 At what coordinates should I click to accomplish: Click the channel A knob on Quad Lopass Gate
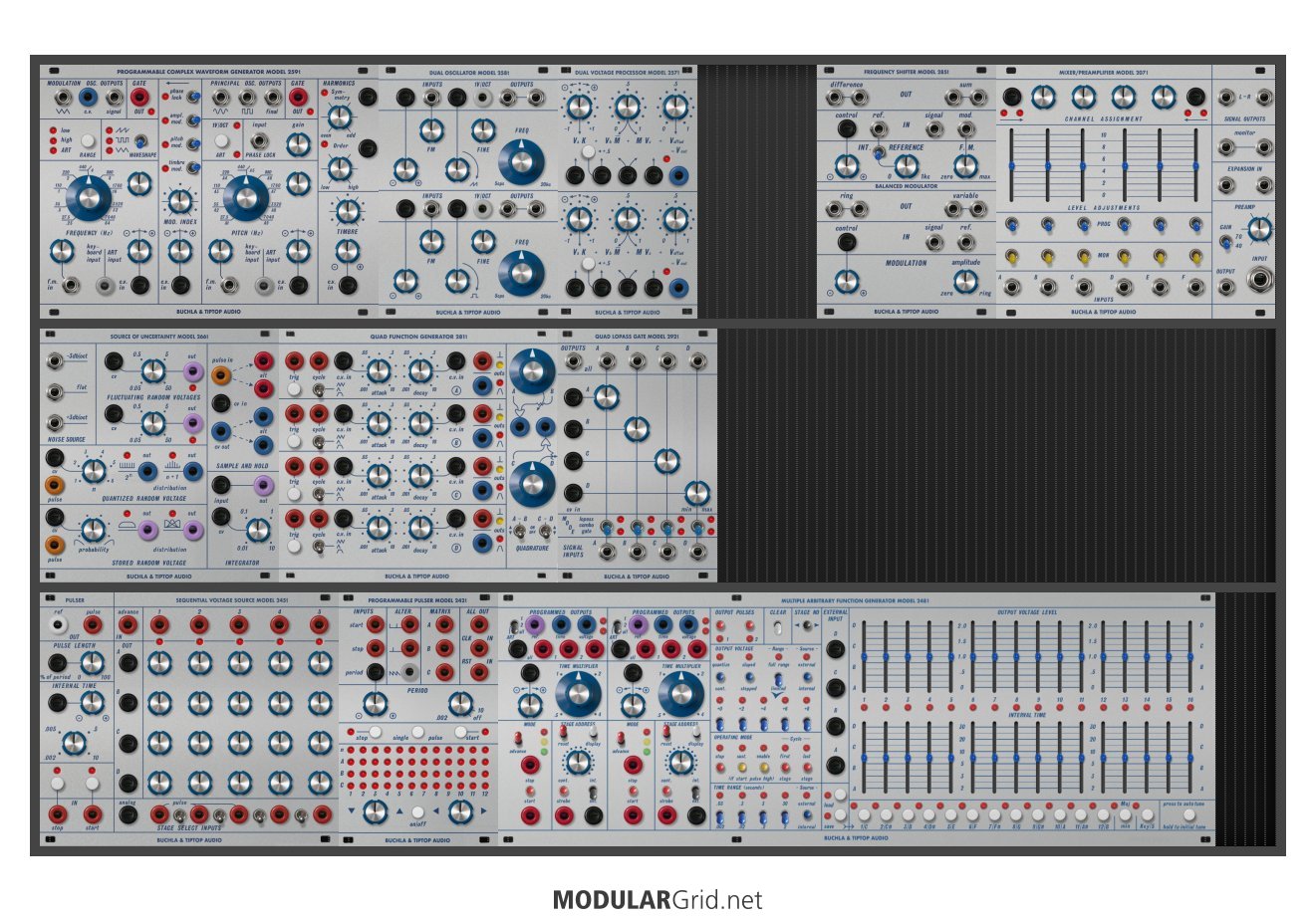[606, 398]
